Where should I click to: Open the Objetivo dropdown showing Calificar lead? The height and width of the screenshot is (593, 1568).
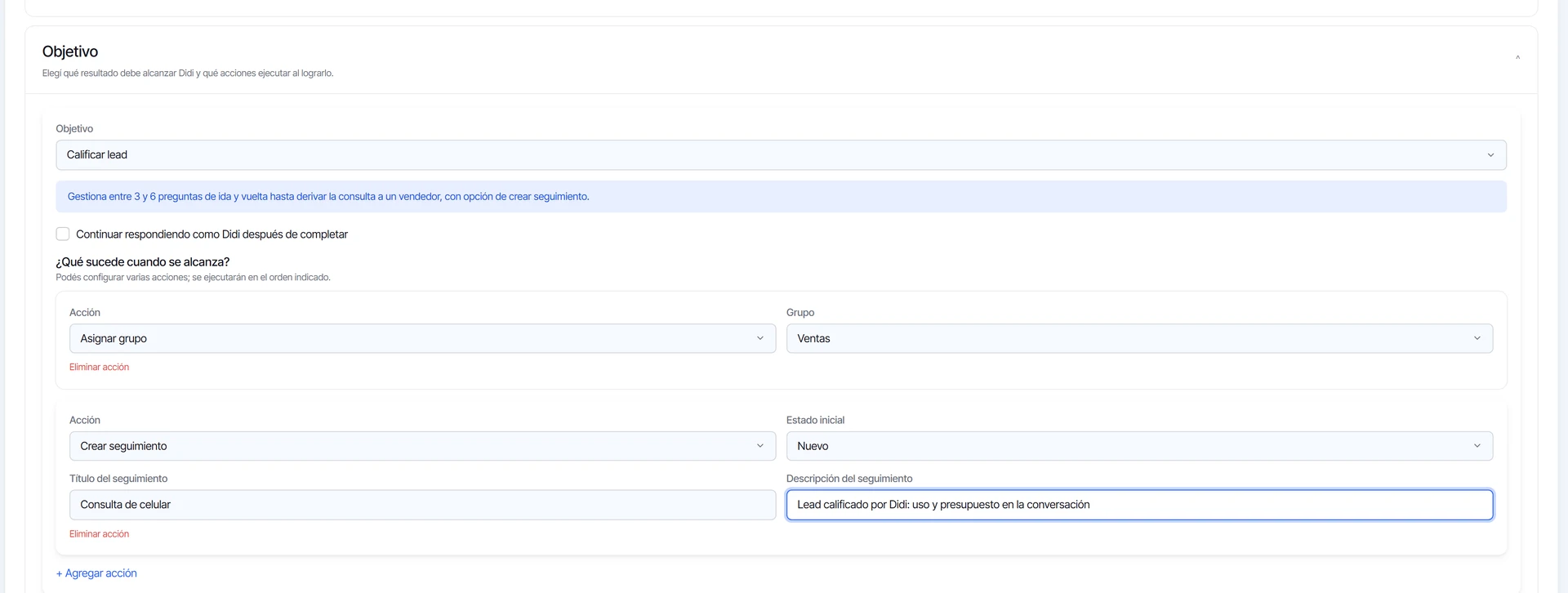781,155
